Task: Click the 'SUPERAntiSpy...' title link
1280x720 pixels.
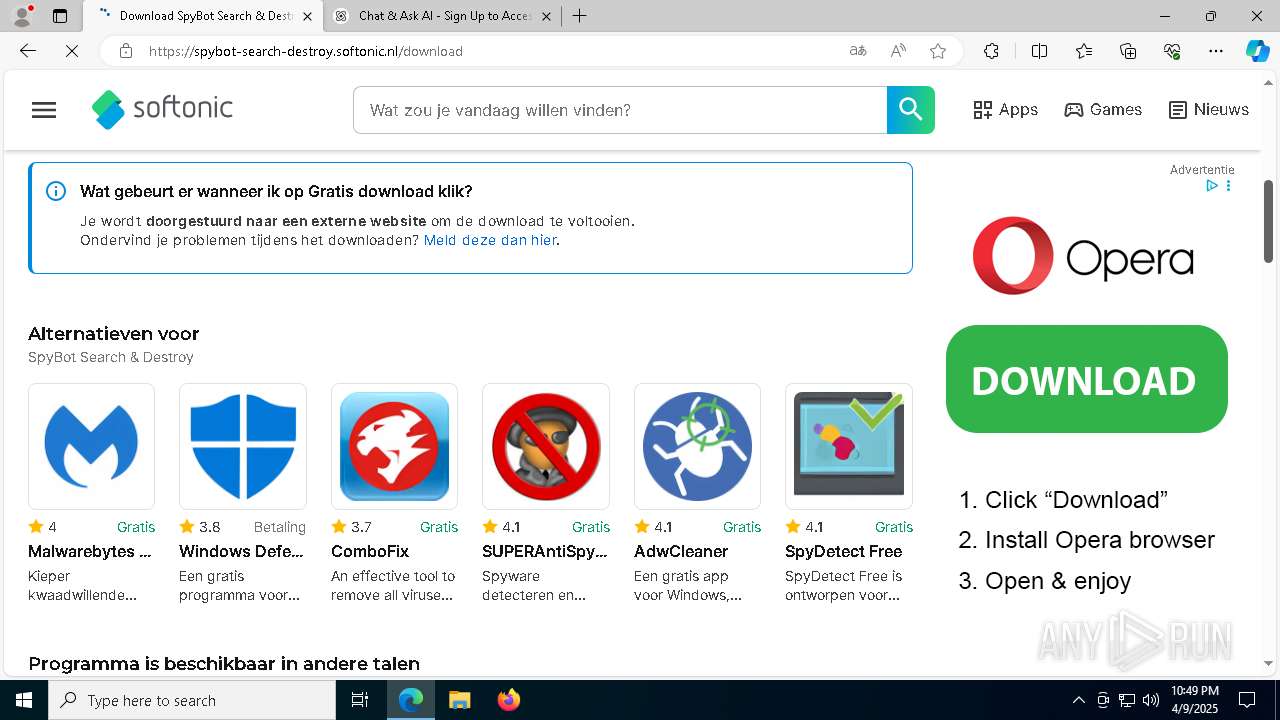Action: tap(545, 551)
